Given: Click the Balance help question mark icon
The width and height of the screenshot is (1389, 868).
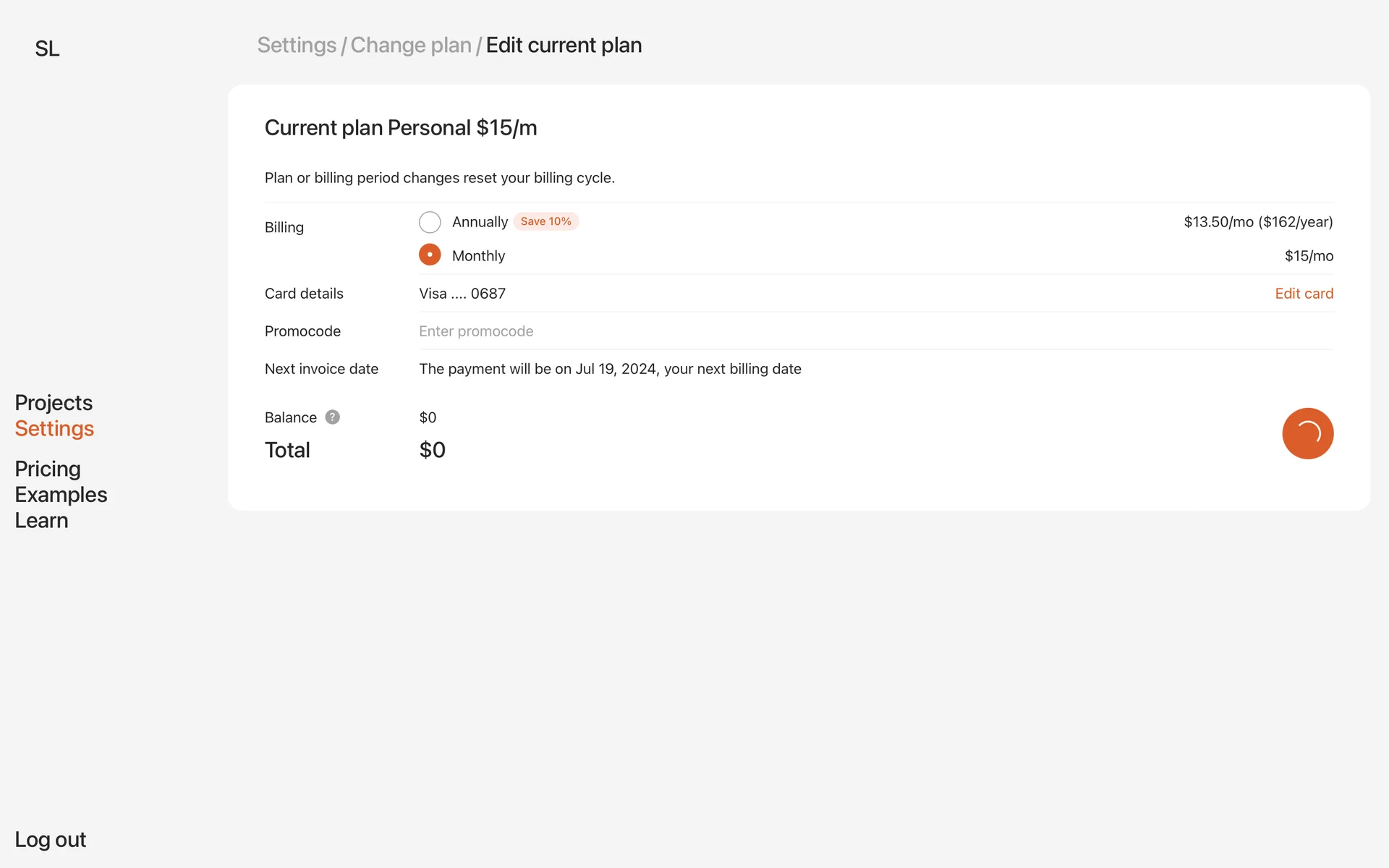Looking at the screenshot, I should [332, 417].
